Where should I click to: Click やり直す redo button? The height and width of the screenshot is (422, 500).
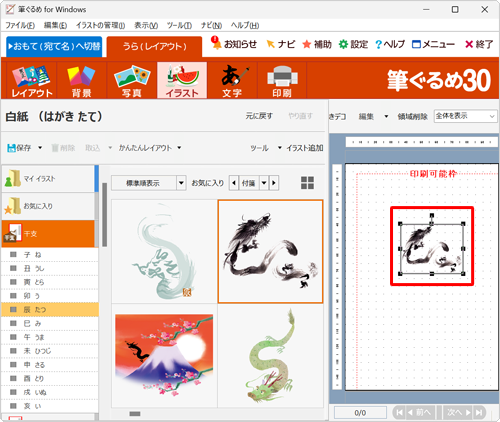300,116
